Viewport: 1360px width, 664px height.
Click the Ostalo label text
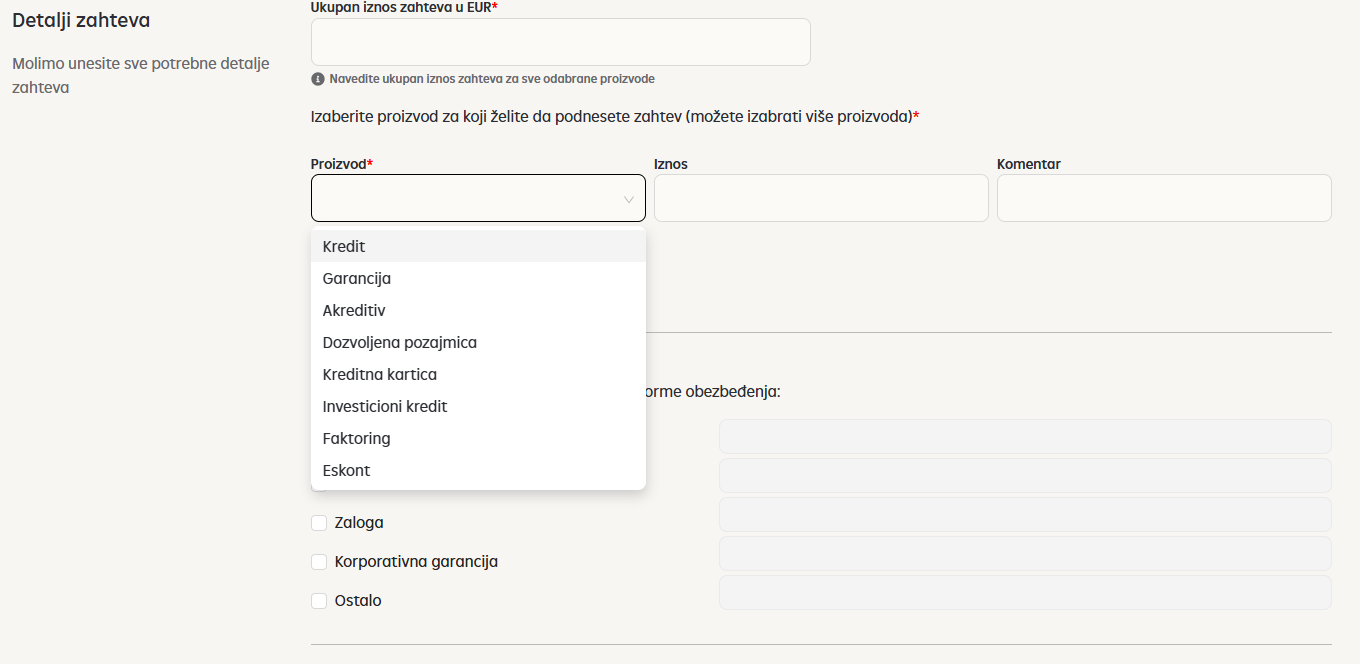point(358,601)
